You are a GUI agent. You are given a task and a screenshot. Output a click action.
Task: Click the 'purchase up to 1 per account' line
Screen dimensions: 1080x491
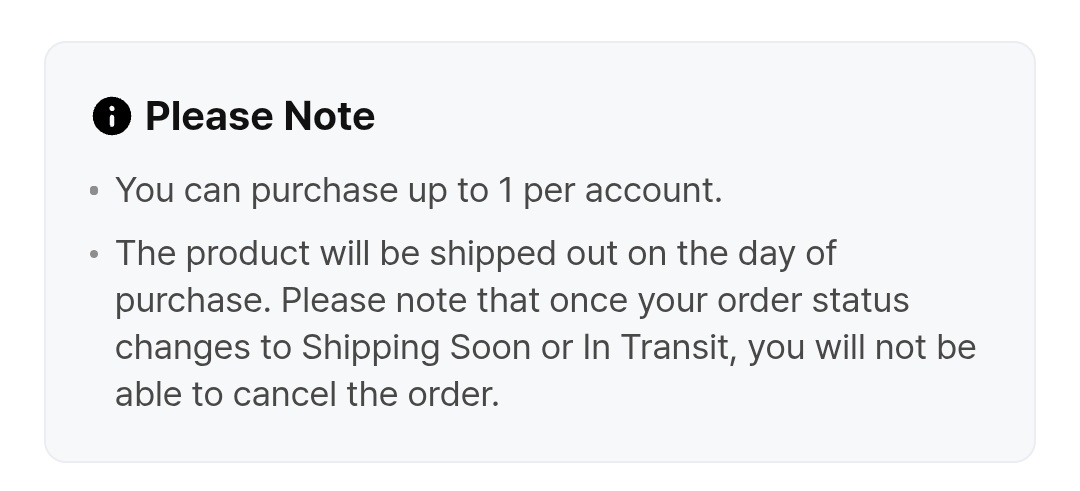pos(418,191)
